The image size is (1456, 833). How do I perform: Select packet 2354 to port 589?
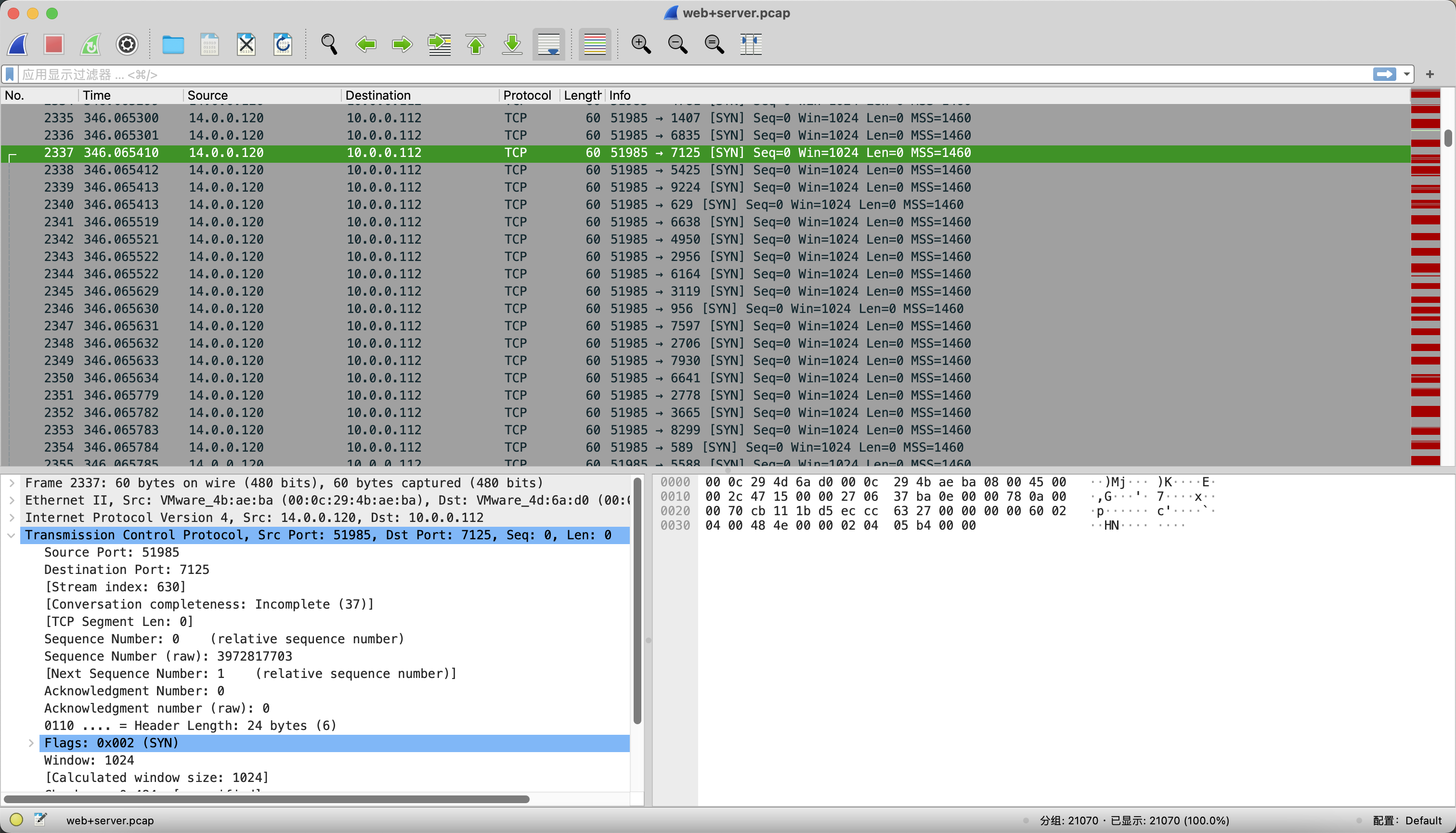click(x=705, y=447)
